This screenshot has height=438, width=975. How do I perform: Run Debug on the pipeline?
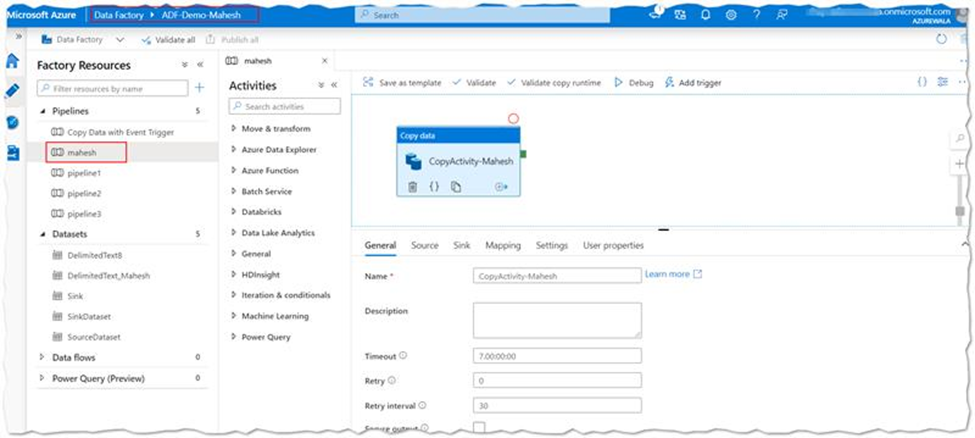pos(634,82)
